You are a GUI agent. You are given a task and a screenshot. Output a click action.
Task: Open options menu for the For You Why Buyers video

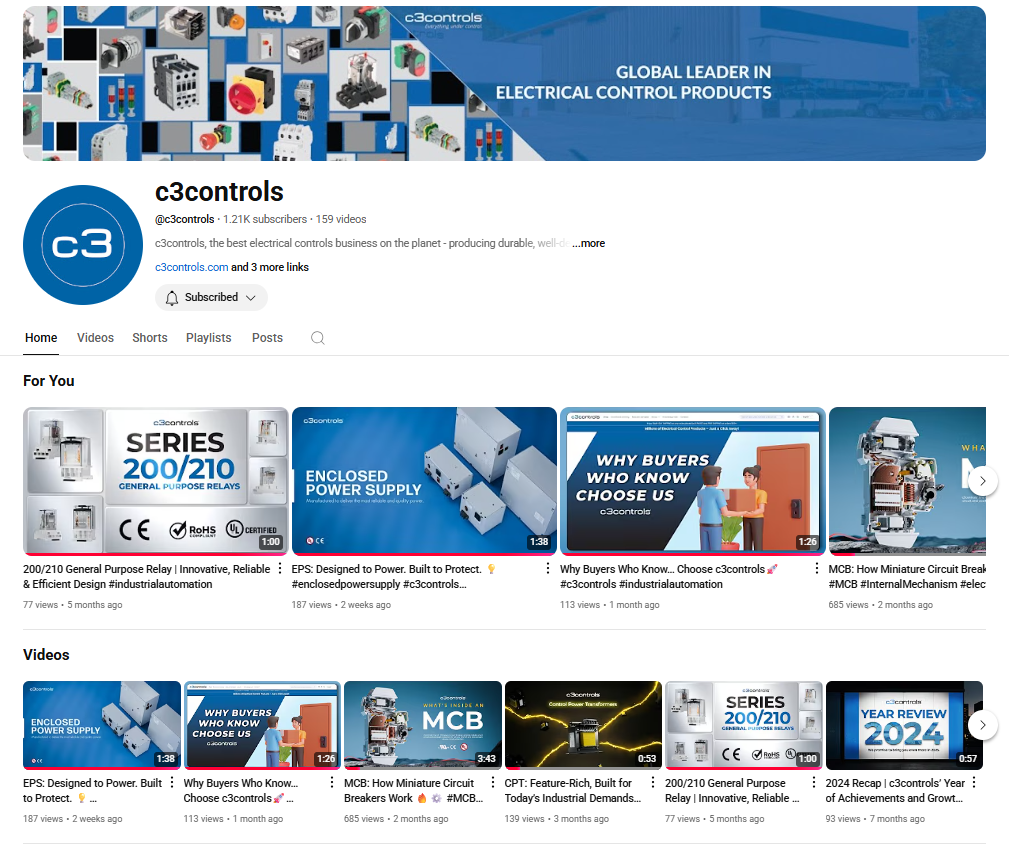click(x=817, y=569)
